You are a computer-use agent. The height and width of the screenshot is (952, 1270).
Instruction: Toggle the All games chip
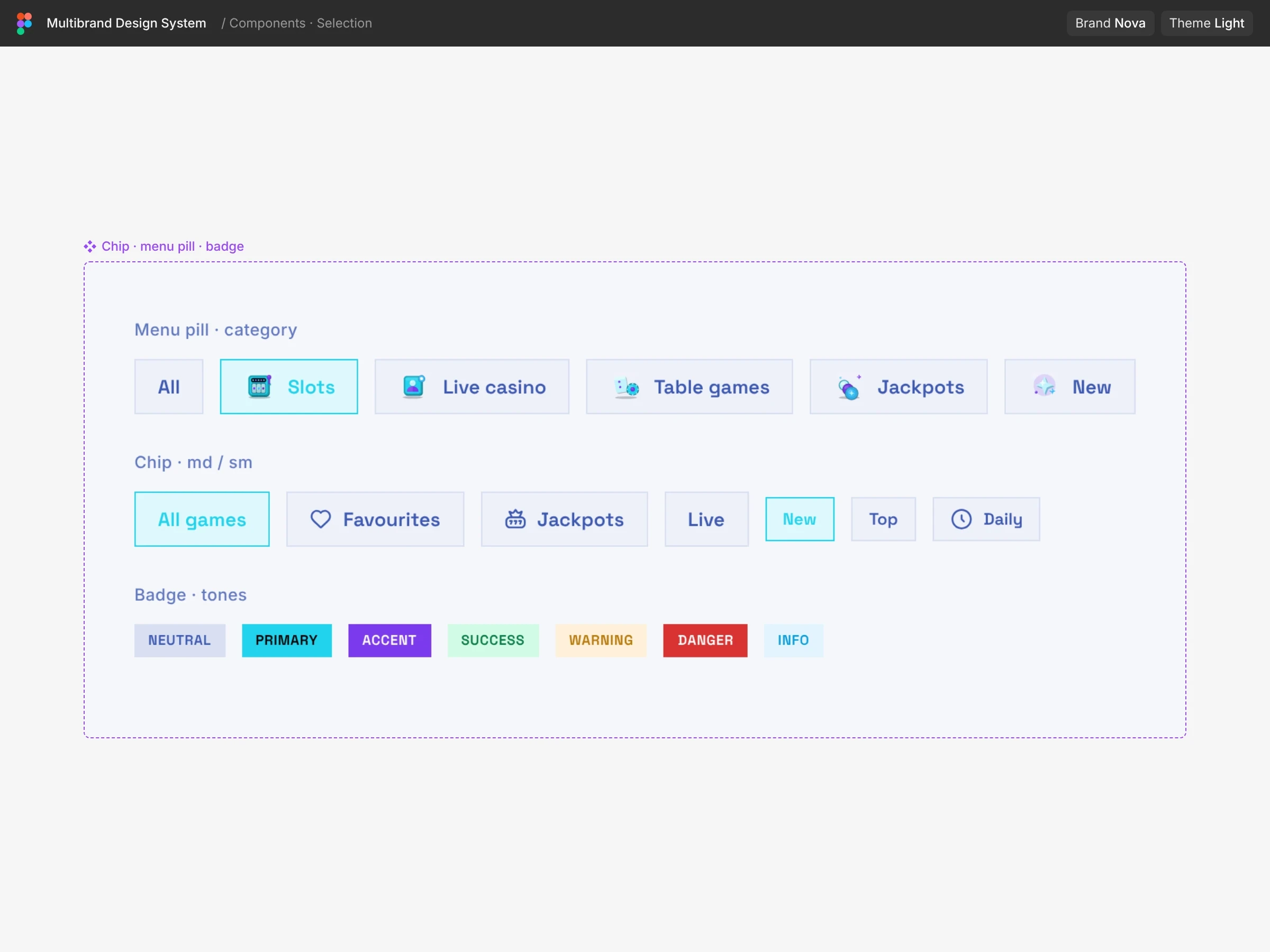click(202, 519)
